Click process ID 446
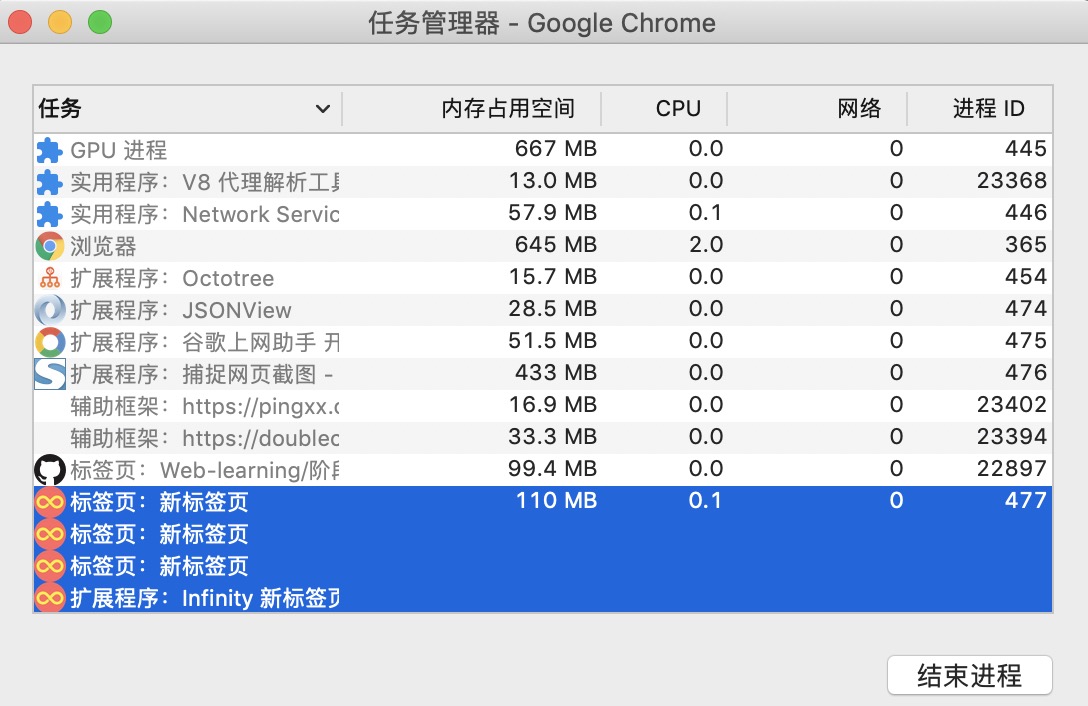Image resolution: width=1088 pixels, height=706 pixels. click(x=1026, y=212)
